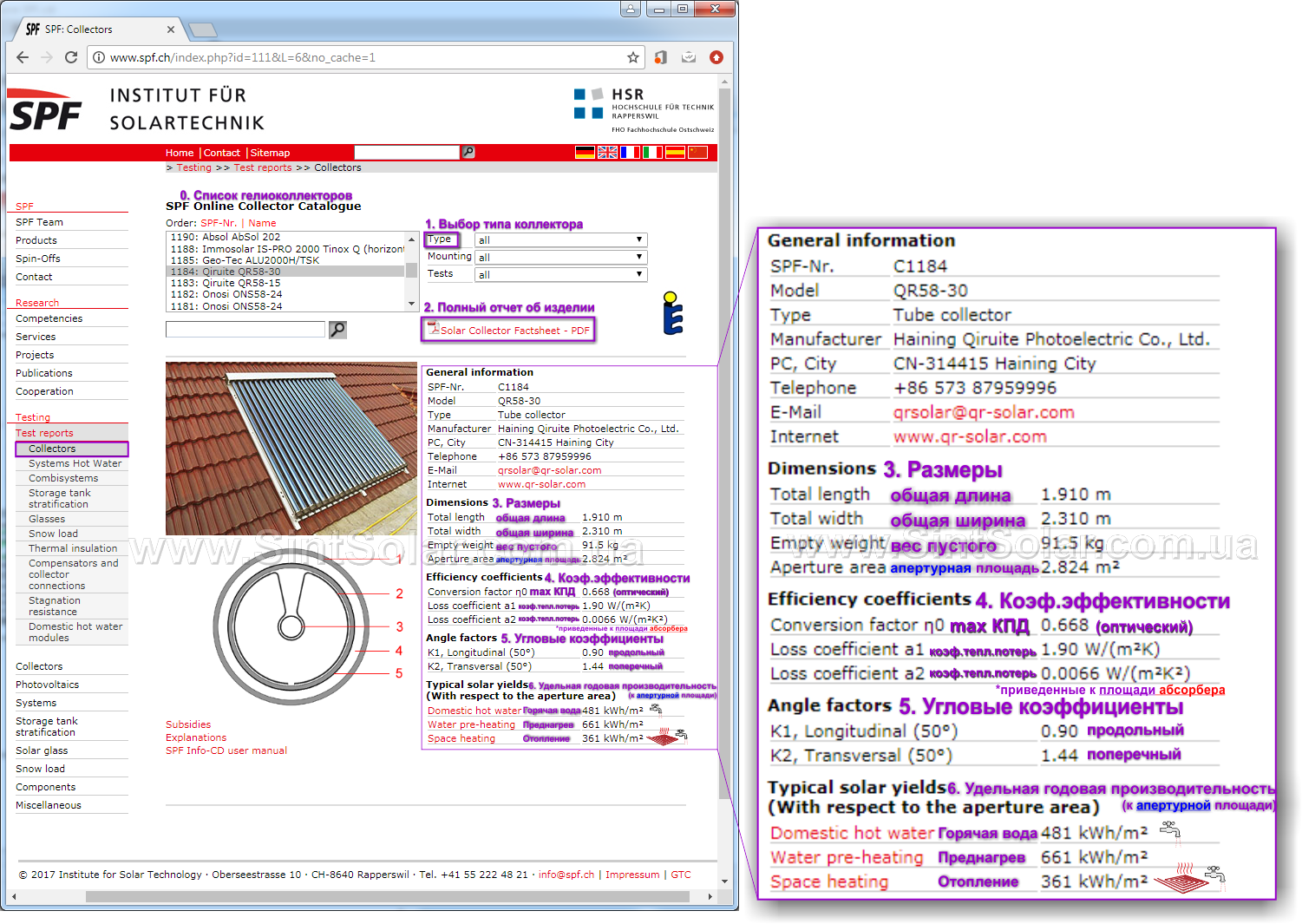
Task: Open the Tests dropdown
Action: click(x=560, y=274)
